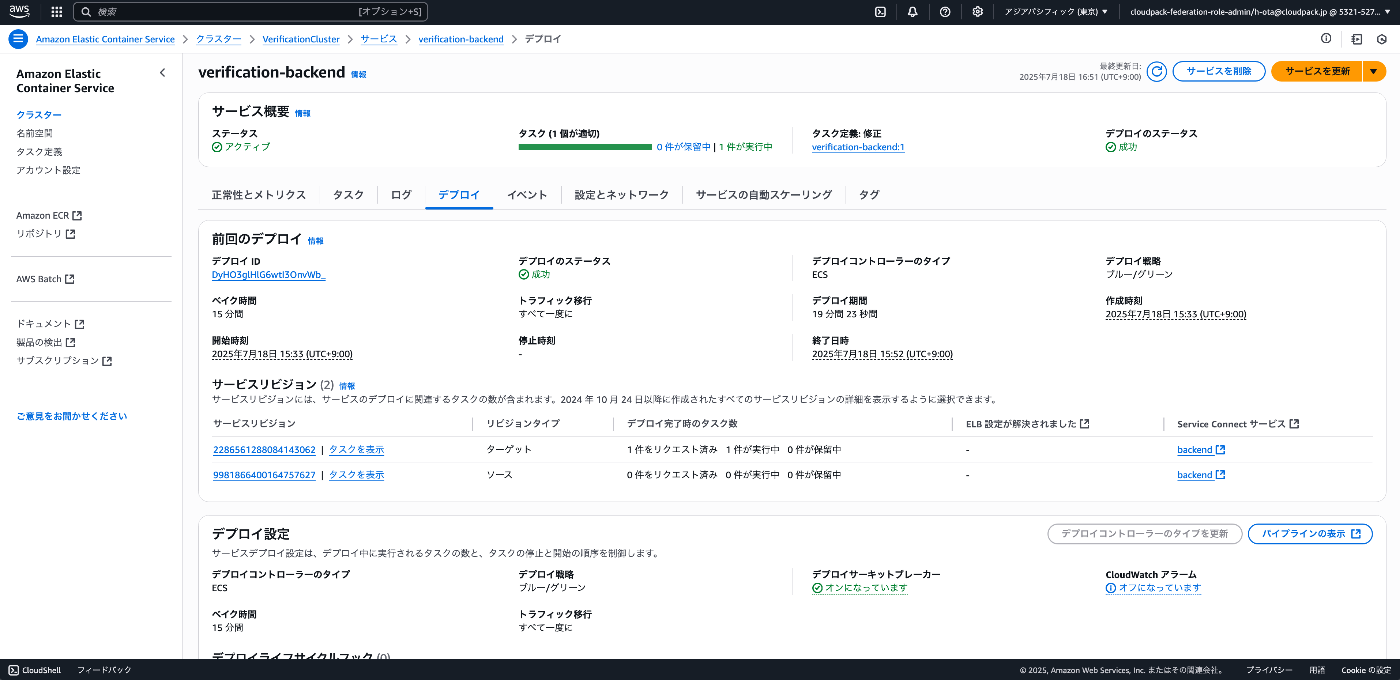
Task: Switch to タスク tab
Action: pos(348,195)
